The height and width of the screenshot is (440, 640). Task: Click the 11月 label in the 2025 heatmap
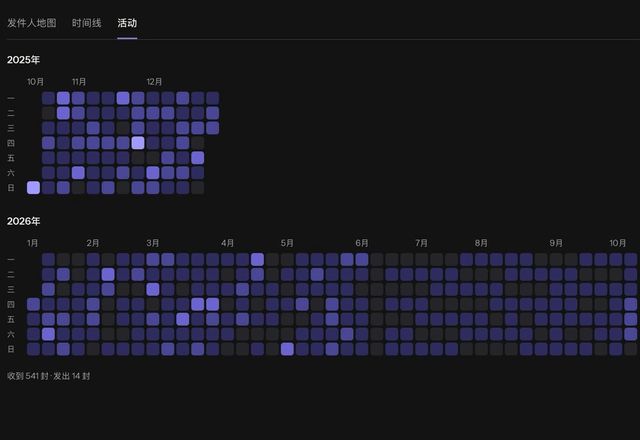click(79, 82)
